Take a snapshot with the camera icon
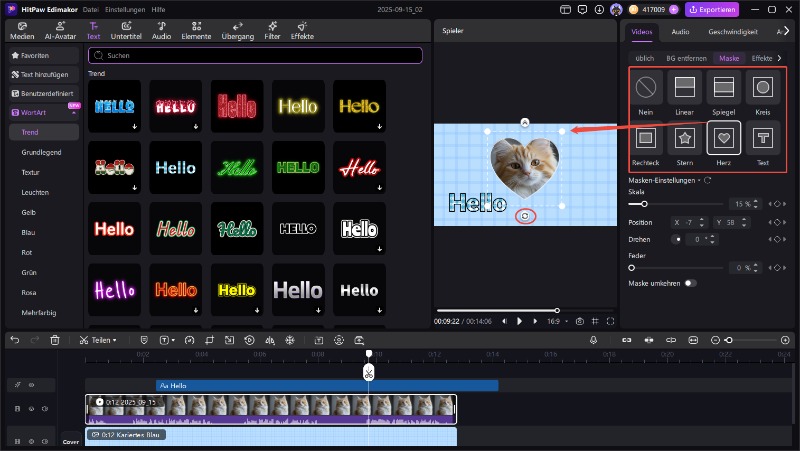This screenshot has width=800, height=451. click(x=579, y=321)
